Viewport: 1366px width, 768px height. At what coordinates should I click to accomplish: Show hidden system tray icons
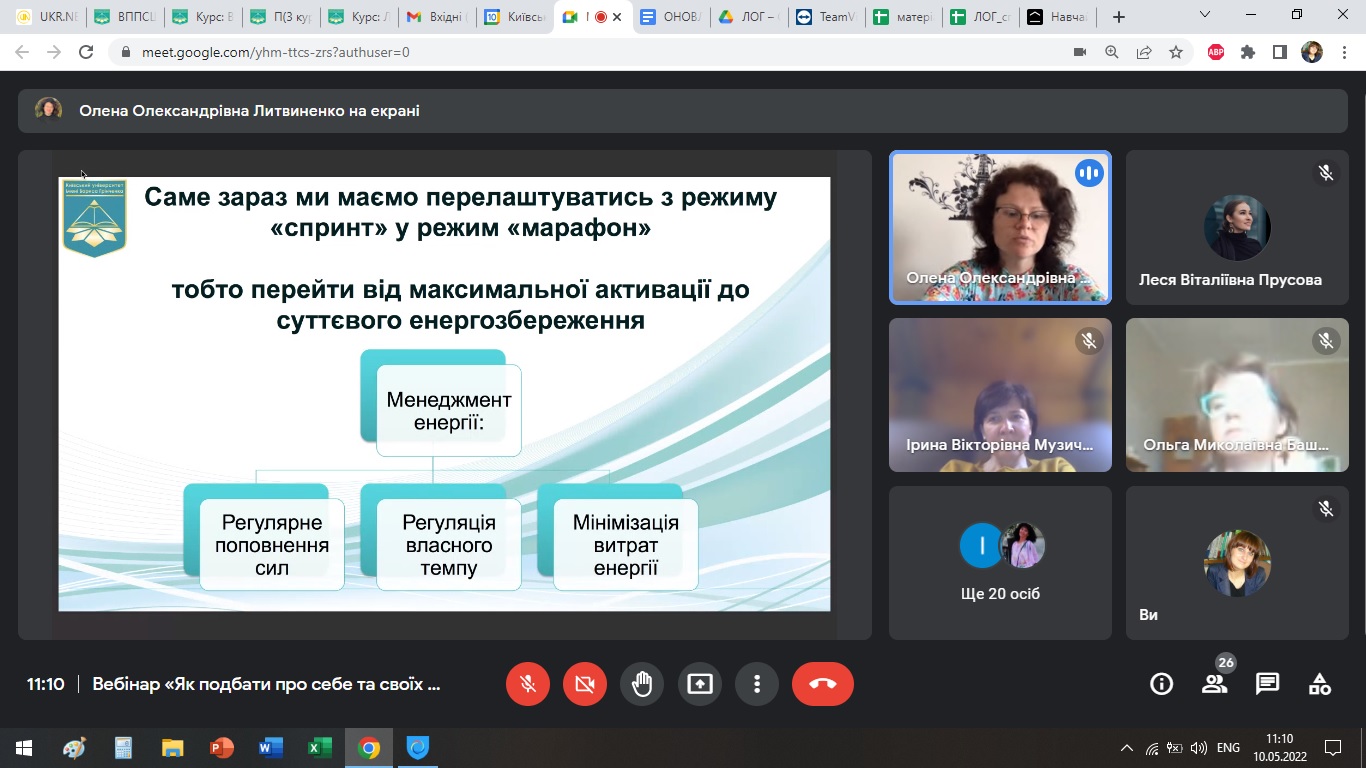point(1127,748)
